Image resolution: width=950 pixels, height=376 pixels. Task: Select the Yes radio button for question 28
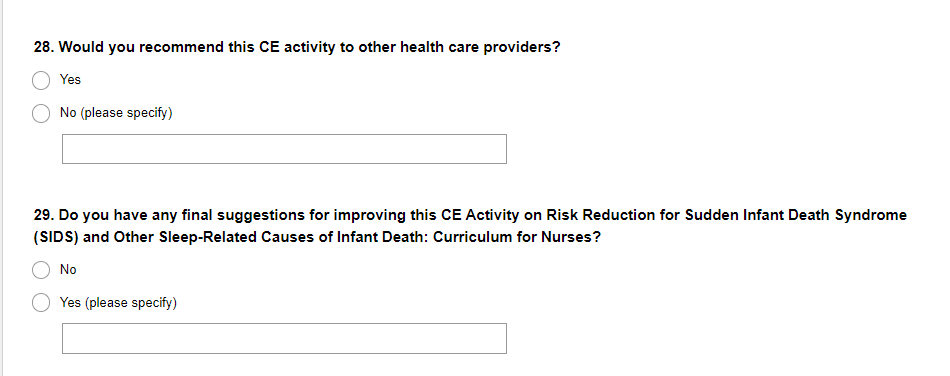(x=41, y=81)
